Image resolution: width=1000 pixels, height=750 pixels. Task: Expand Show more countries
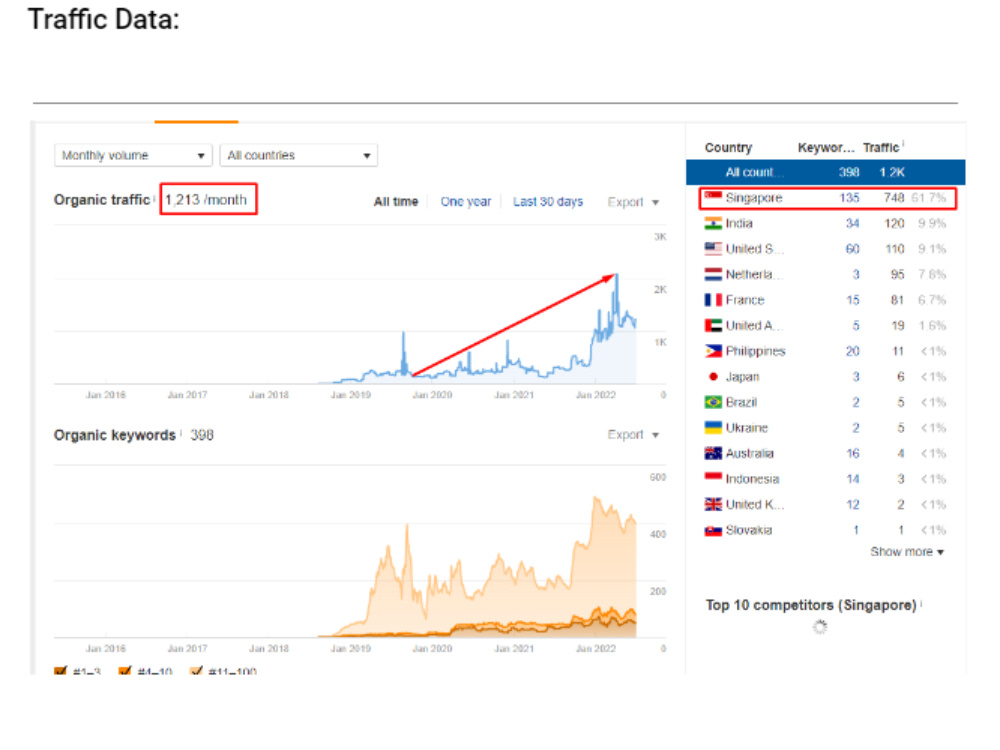[x=907, y=552]
